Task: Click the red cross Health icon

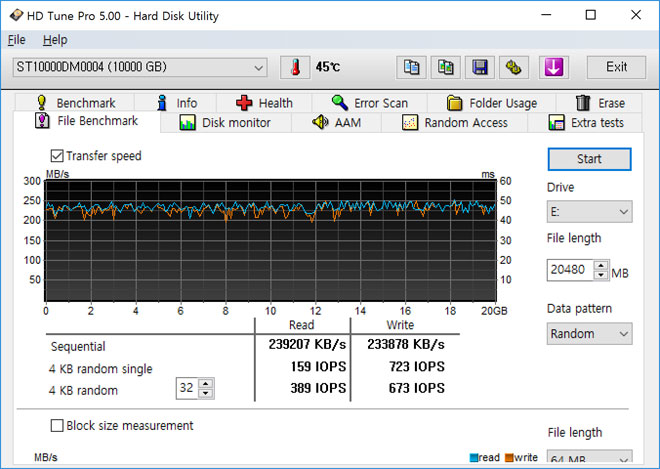Action: click(x=244, y=103)
